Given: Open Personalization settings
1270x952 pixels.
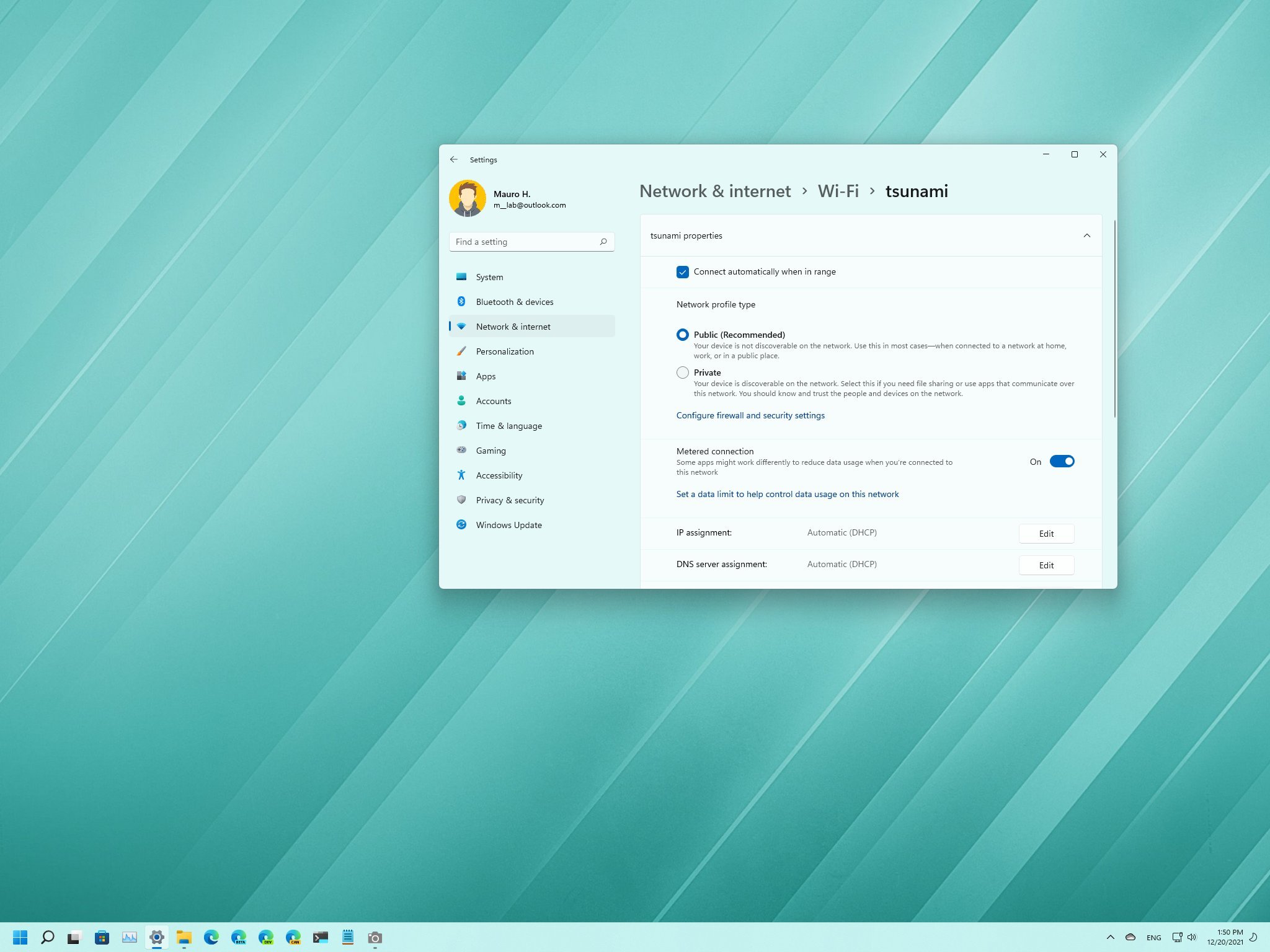Looking at the screenshot, I should tap(504, 351).
